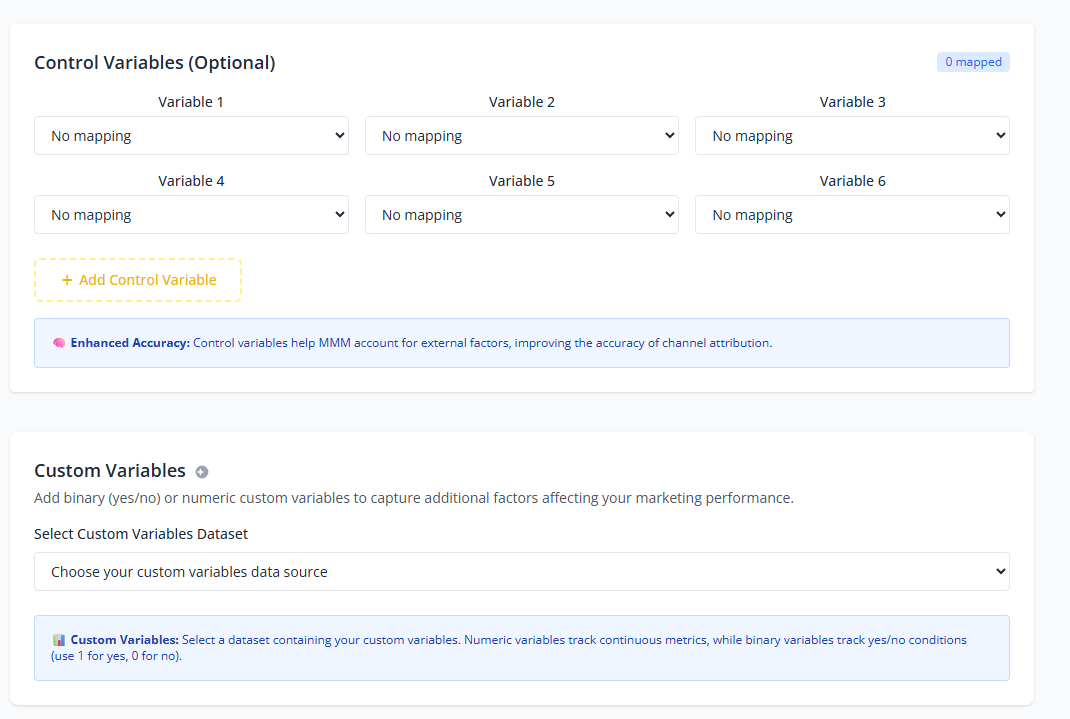Open the Variable 6 mapping dropdown
The width and height of the screenshot is (1070, 719).
[852, 215]
